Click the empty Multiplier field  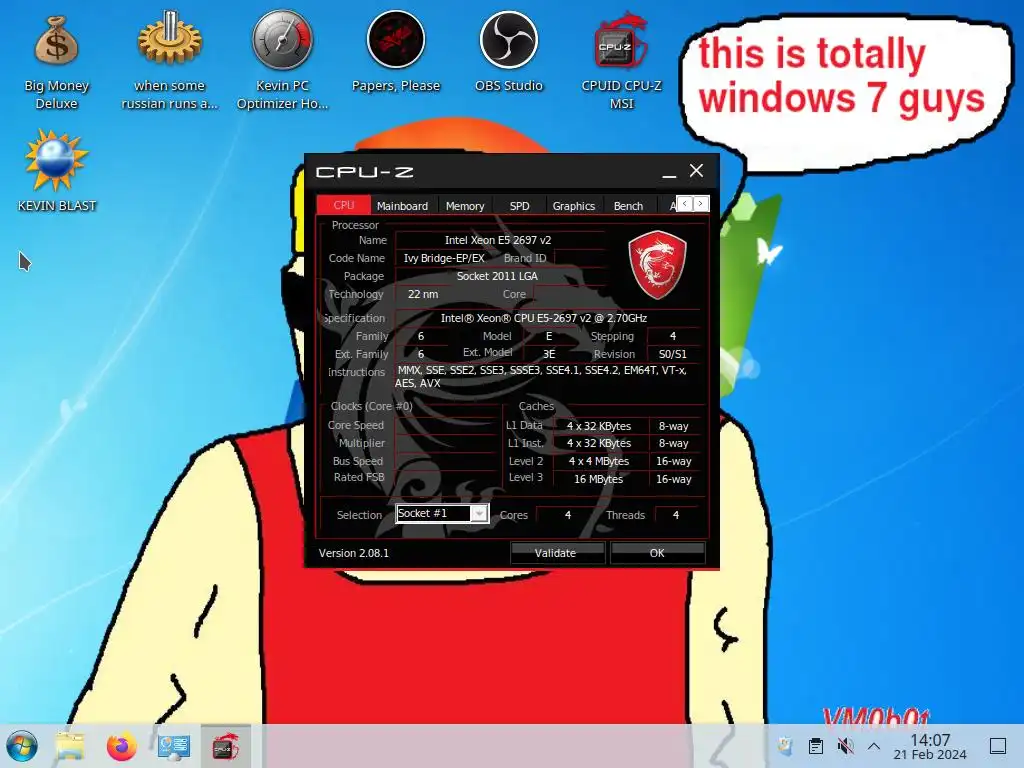(x=446, y=443)
